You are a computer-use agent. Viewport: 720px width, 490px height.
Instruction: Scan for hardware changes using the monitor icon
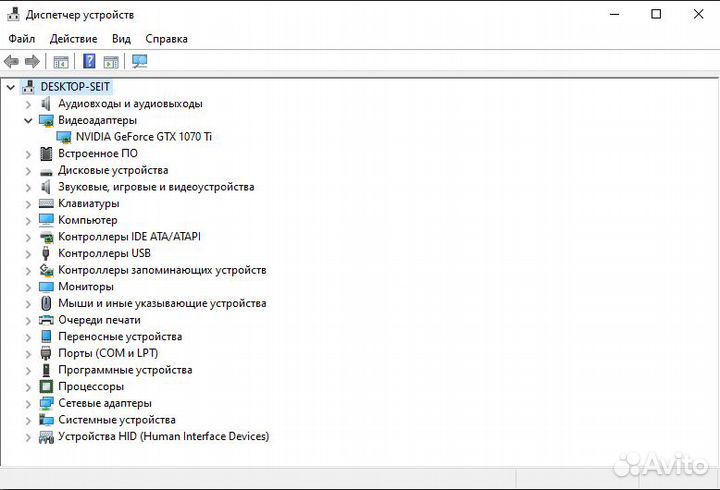pyautogui.click(x=140, y=62)
